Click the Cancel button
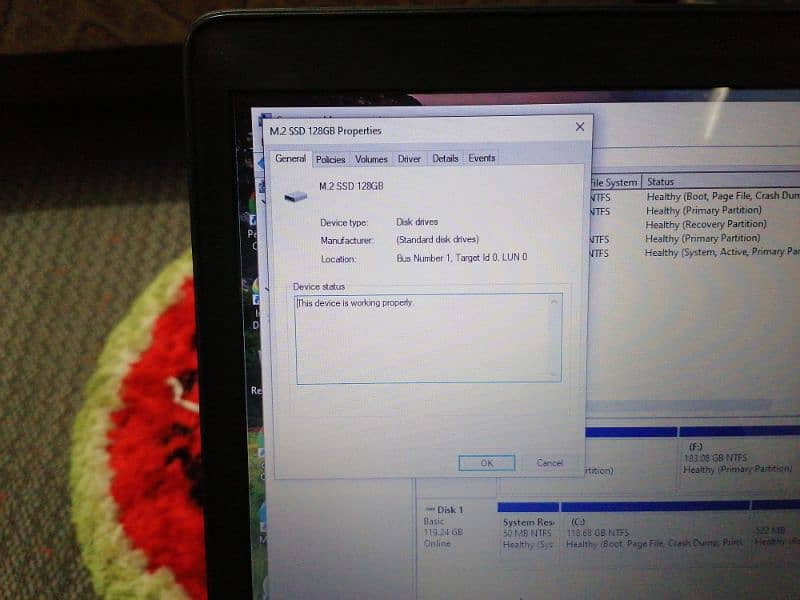Image resolution: width=800 pixels, height=600 pixels. 549,463
